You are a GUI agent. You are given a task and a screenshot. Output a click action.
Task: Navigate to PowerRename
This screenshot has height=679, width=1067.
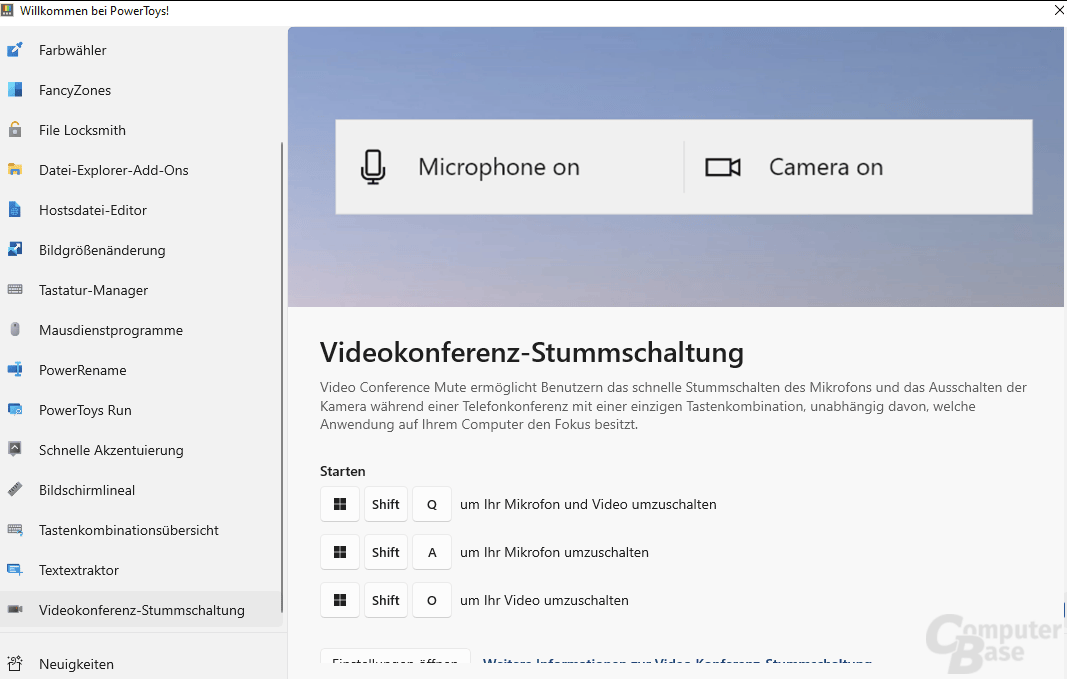coord(141,370)
